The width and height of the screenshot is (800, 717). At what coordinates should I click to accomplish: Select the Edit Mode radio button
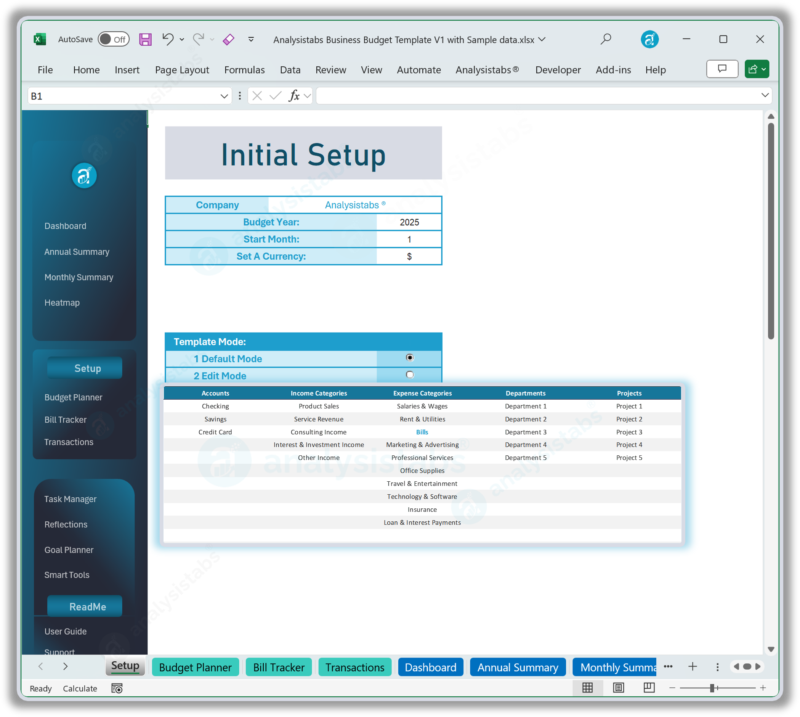tap(410, 375)
